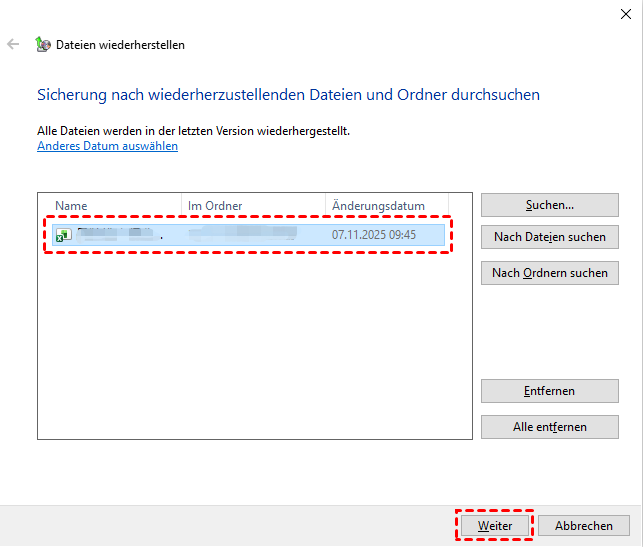643x547 pixels.
Task: Proceed with the Weiter button
Action: click(x=494, y=525)
